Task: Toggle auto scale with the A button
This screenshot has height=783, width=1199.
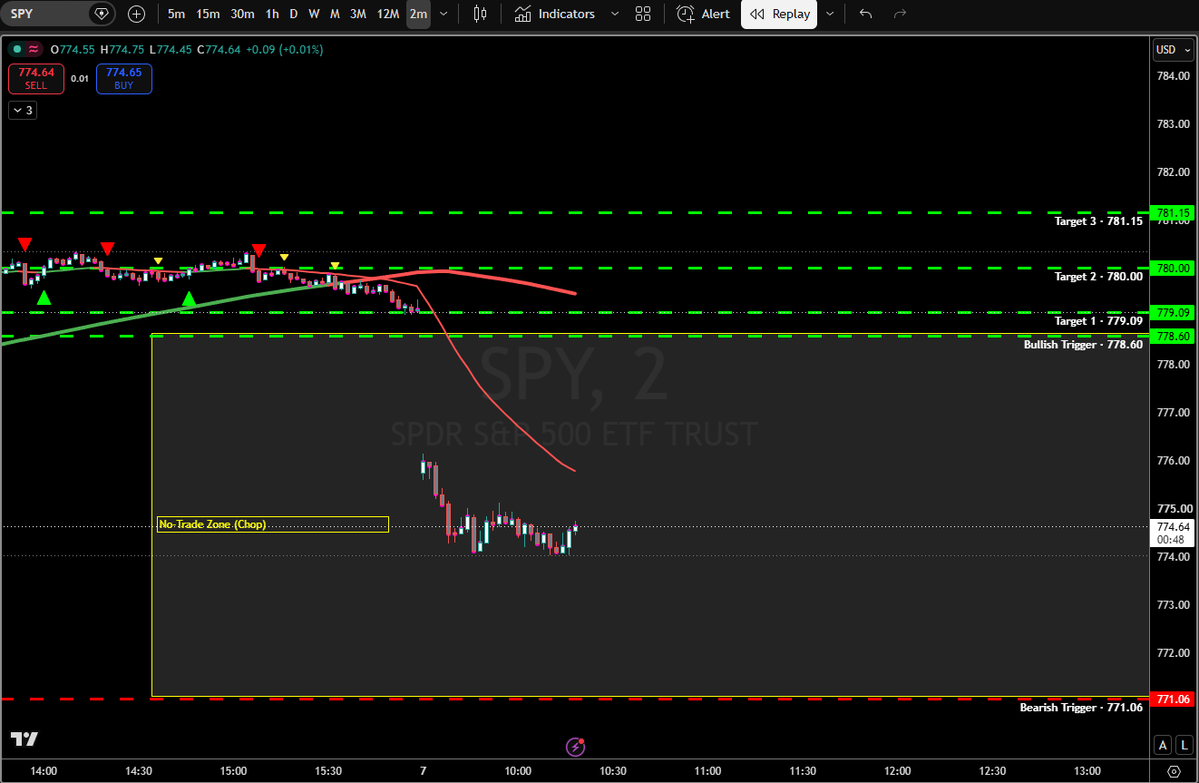Action: [x=1162, y=745]
